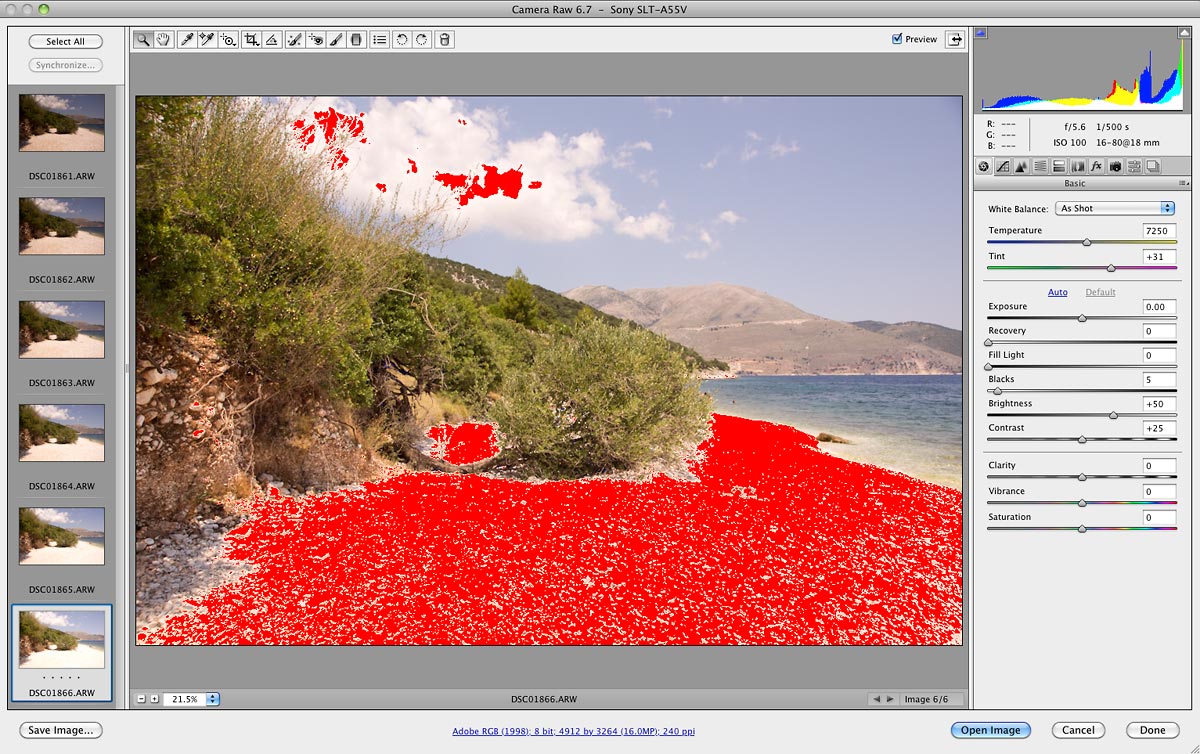Toggle shadow clipping warning in histogram
The image size is (1200, 754).
pyautogui.click(x=981, y=33)
